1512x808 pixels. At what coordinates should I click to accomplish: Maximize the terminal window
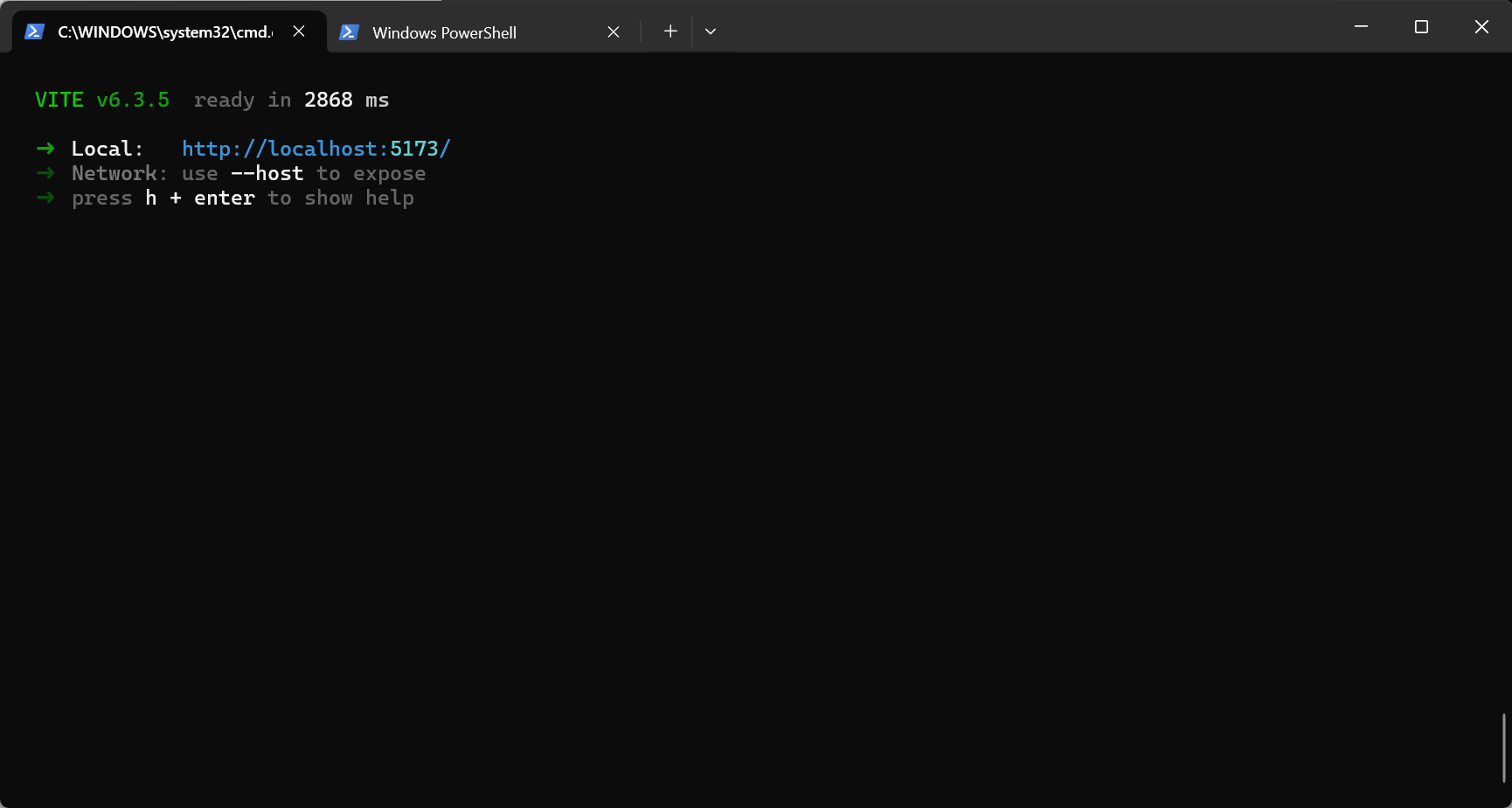1421,27
